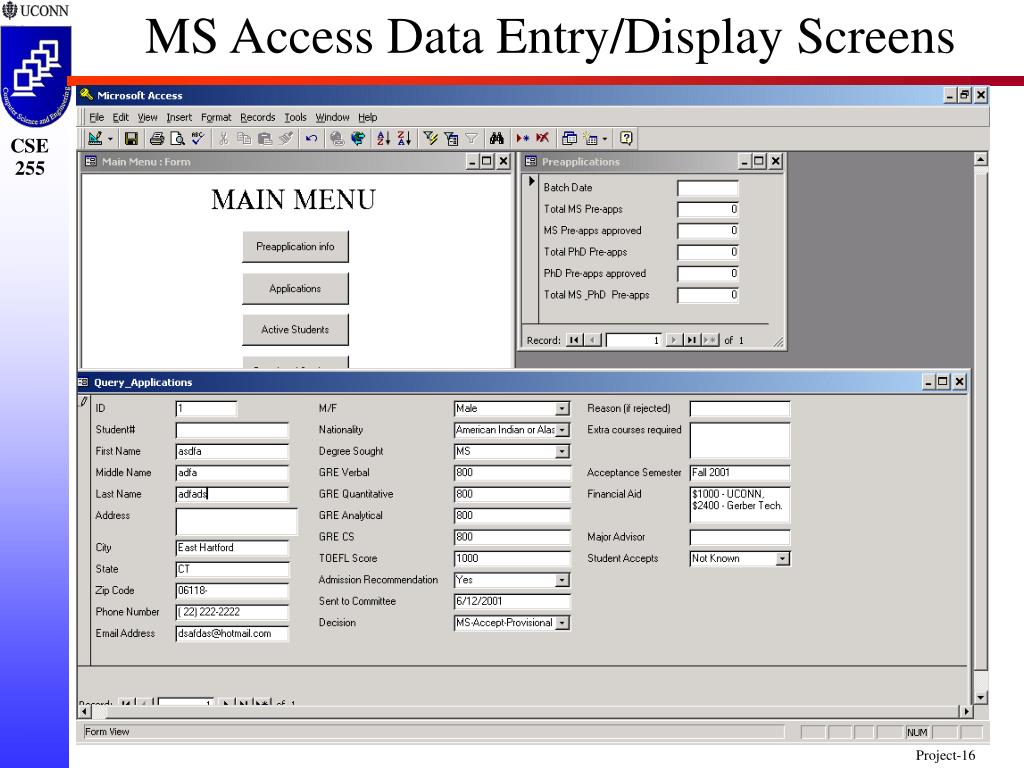Click the Web Toolbar globe icon
Viewport: 1024px width, 768px height.
point(358,138)
